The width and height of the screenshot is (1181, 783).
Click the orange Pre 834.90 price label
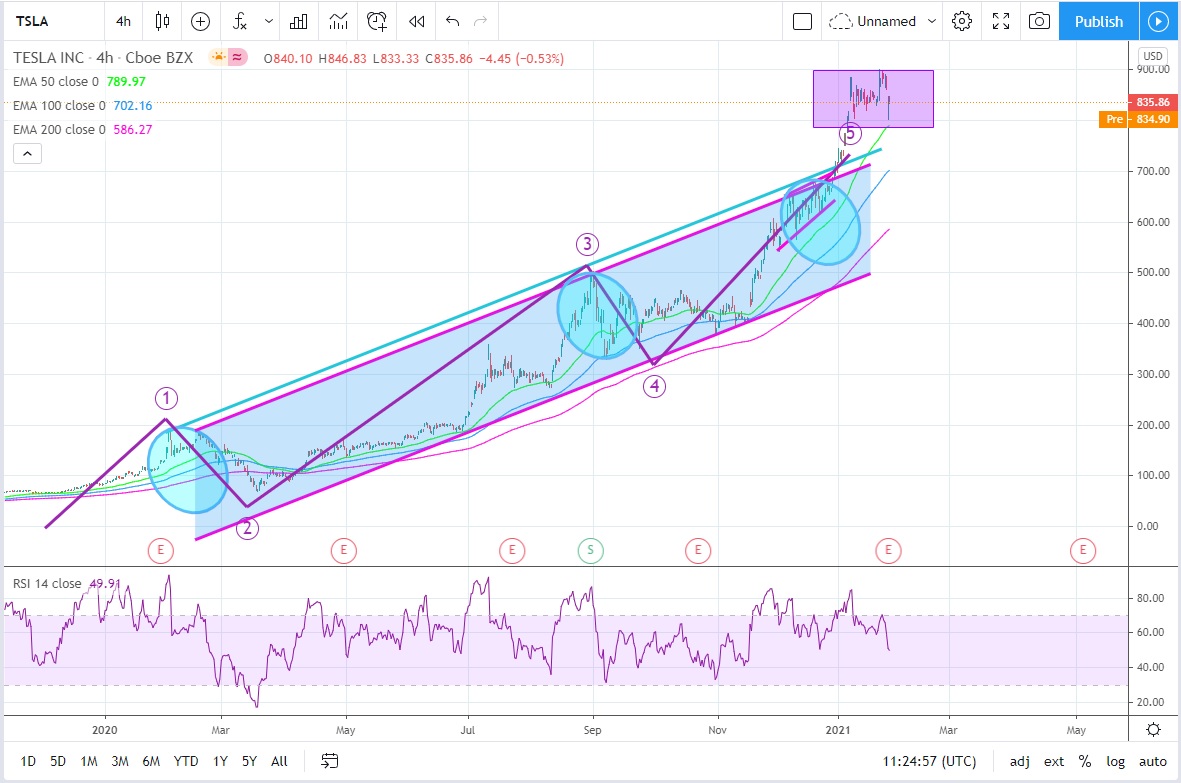[x=1137, y=119]
